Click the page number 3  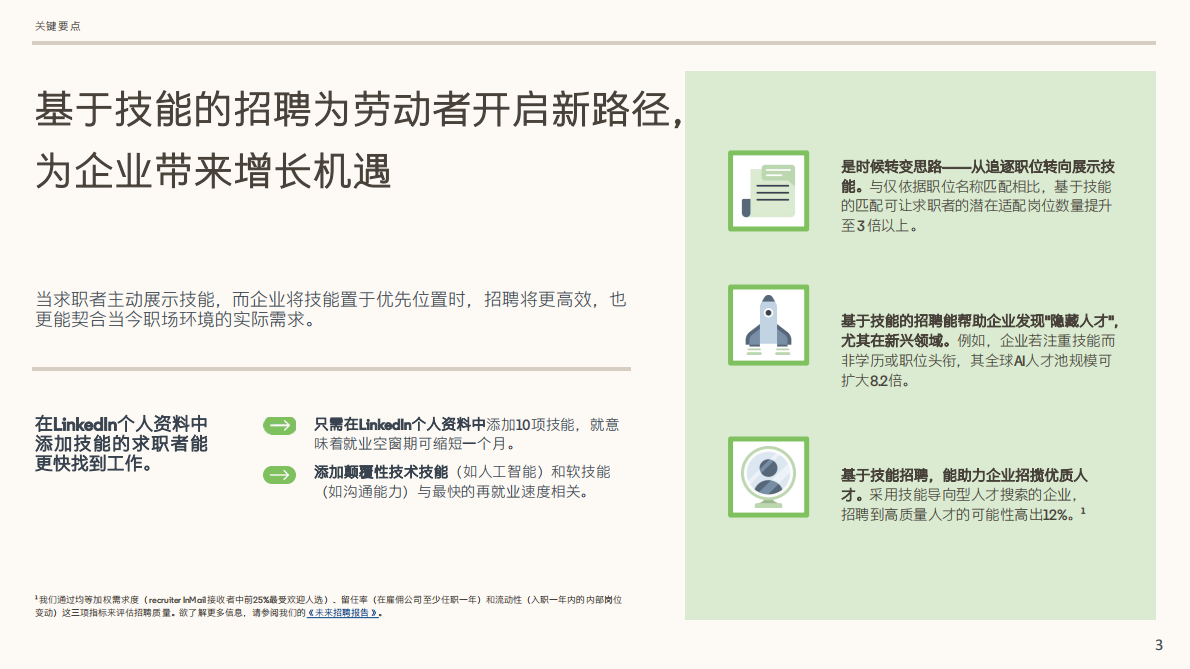(x=1159, y=645)
